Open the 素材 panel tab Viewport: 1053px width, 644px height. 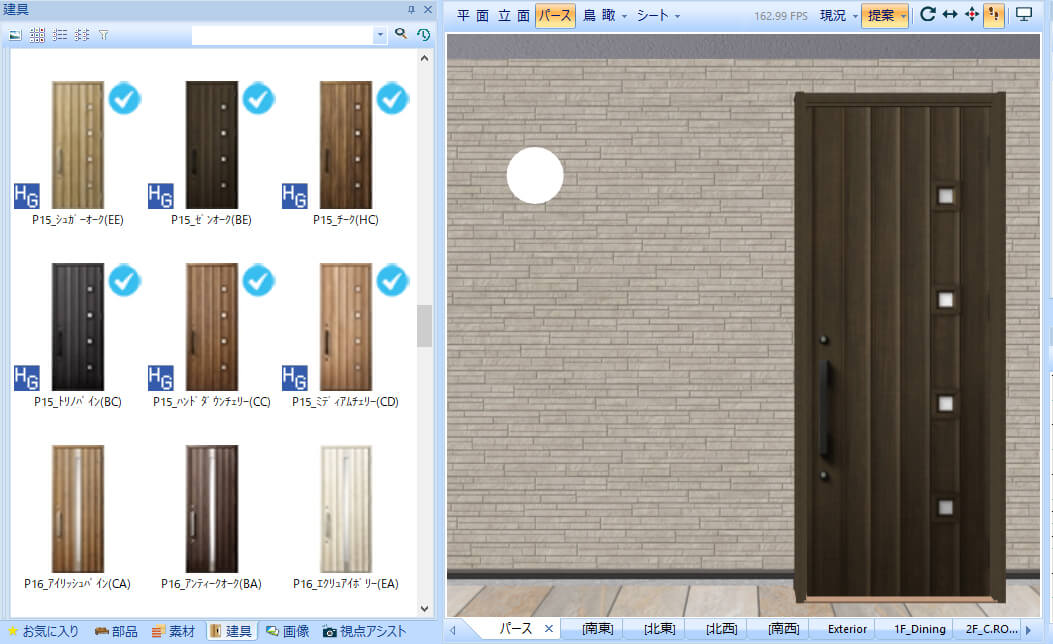174,631
